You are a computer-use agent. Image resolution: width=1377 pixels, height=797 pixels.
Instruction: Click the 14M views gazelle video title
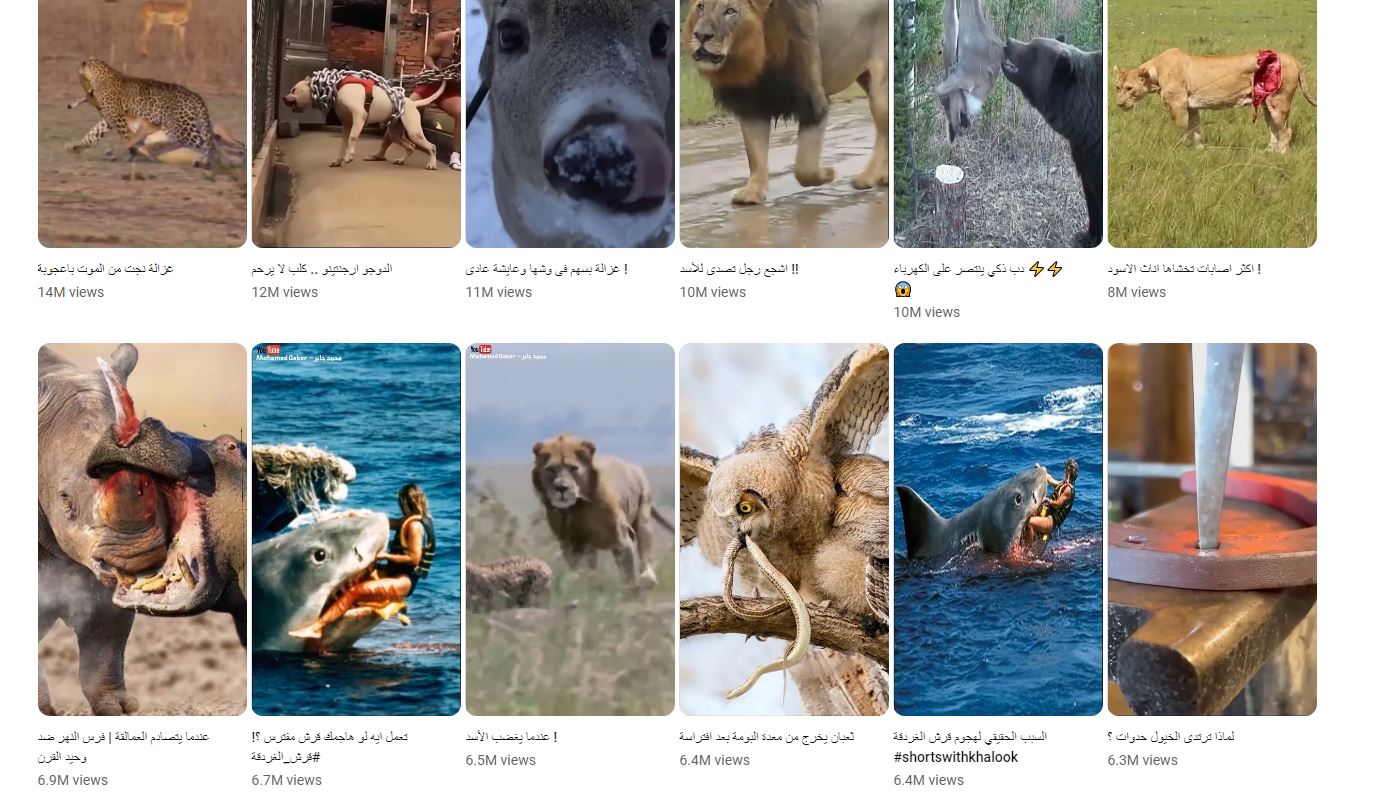pos(105,269)
